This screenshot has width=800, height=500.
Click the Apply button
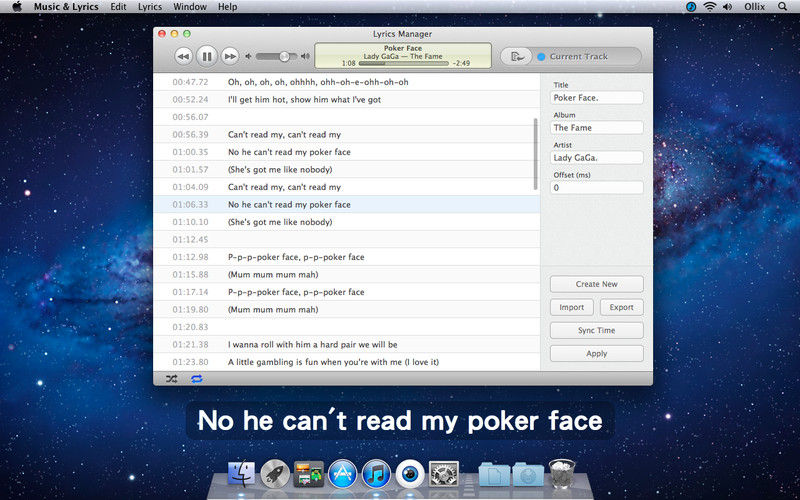pos(596,353)
